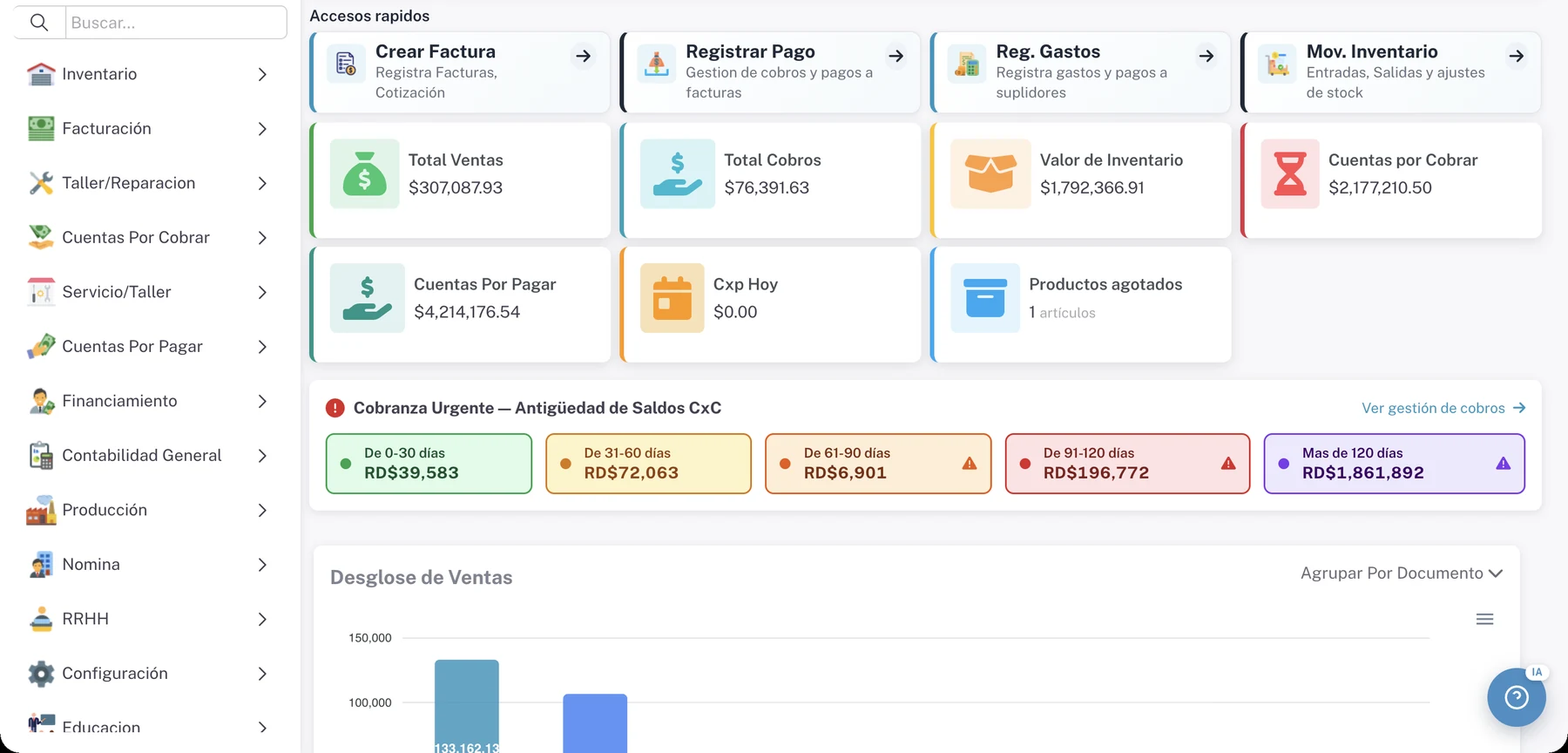Click the search magnifier icon
Image resolution: width=1568 pixels, height=753 pixels.
(x=39, y=23)
